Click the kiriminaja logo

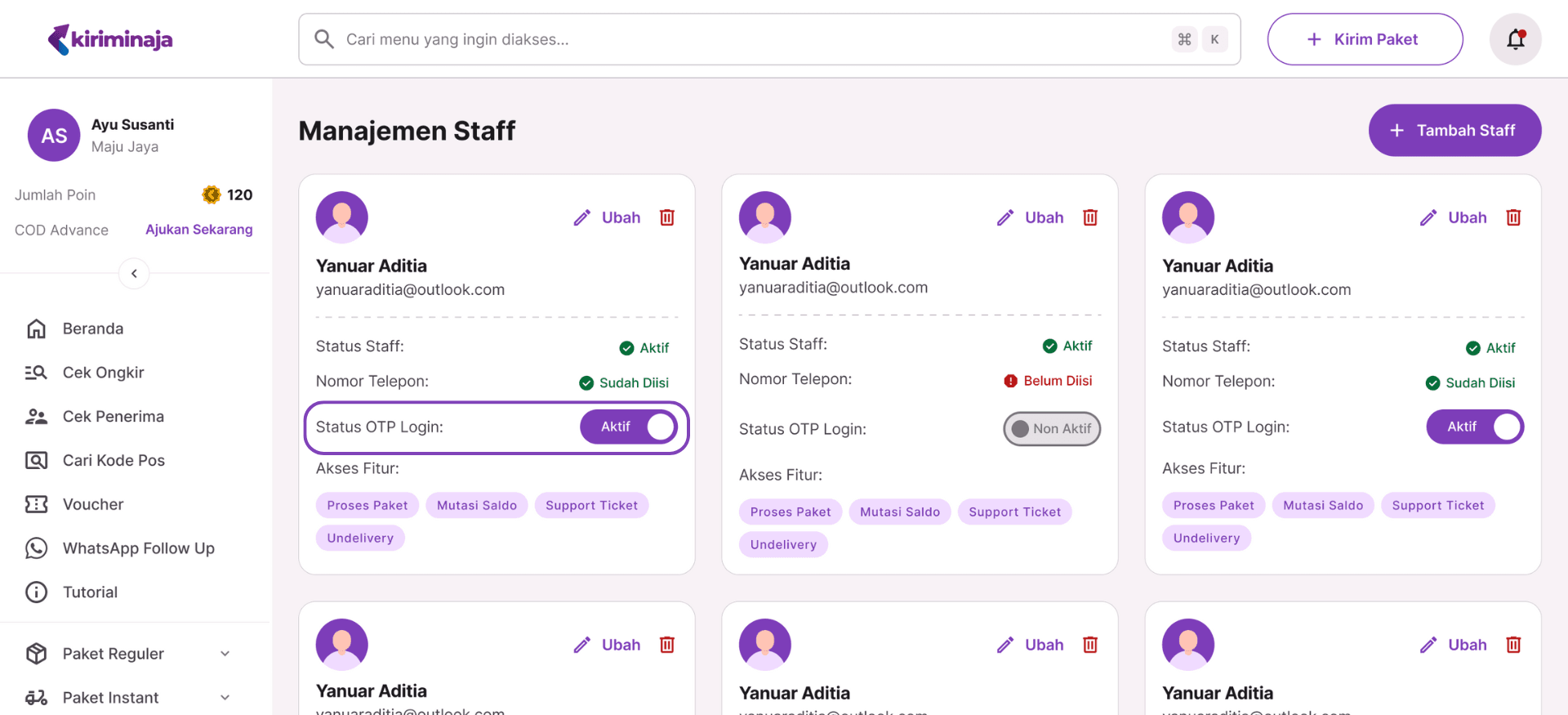(x=110, y=39)
